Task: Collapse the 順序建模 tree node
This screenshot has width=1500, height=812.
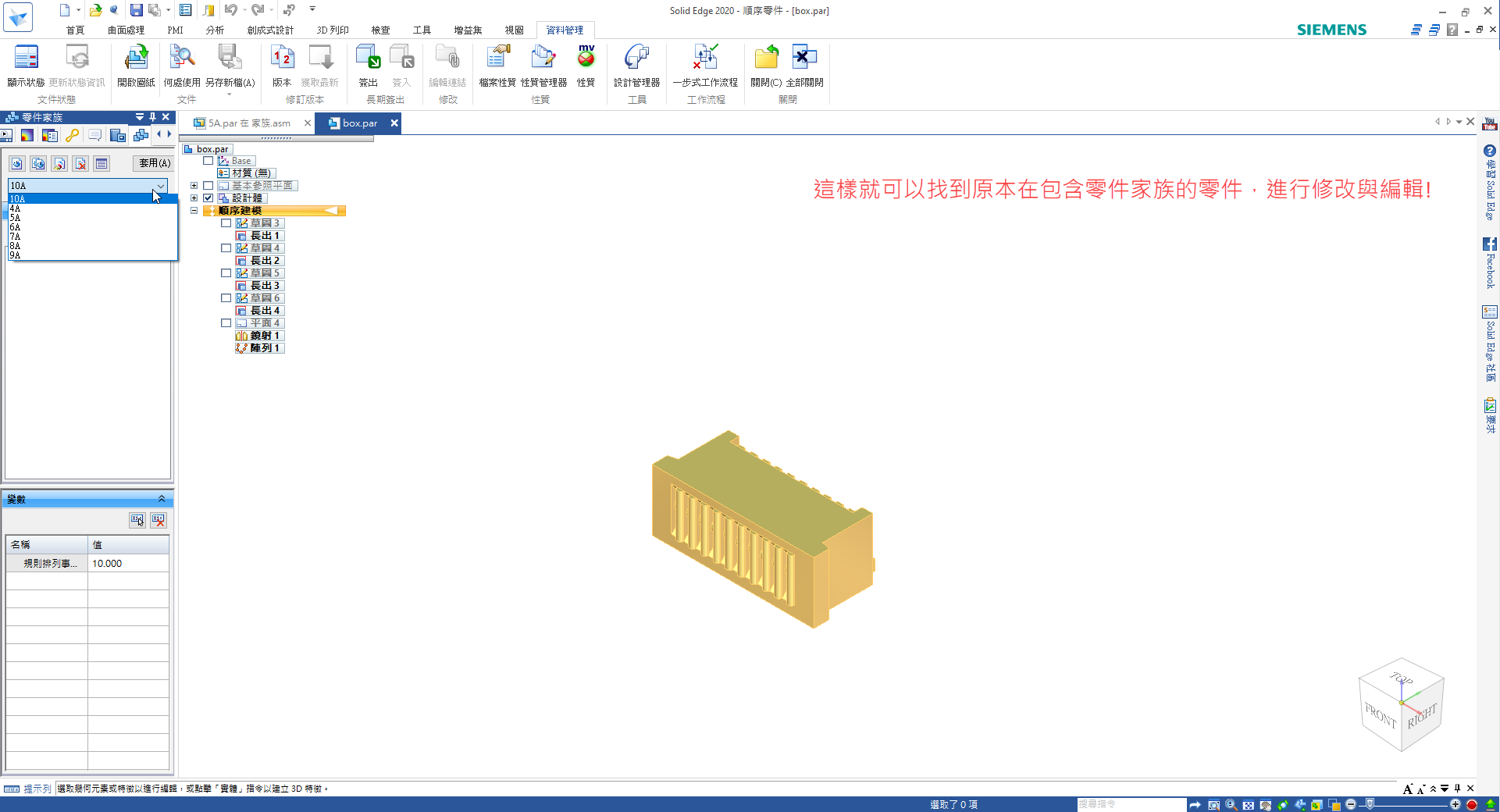Action: (x=194, y=211)
